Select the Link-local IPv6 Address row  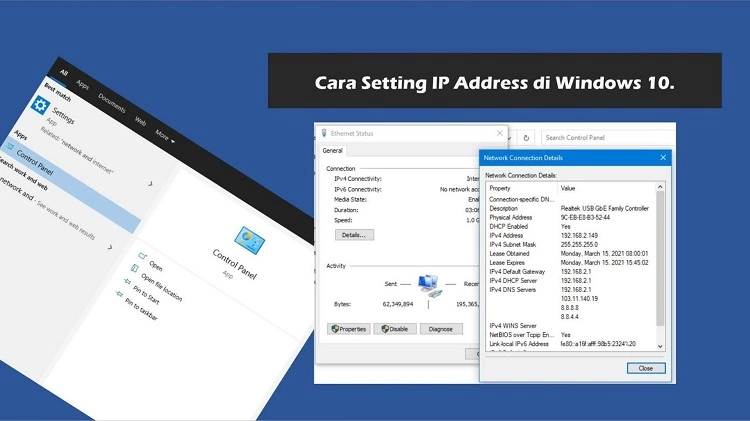[x=571, y=343]
